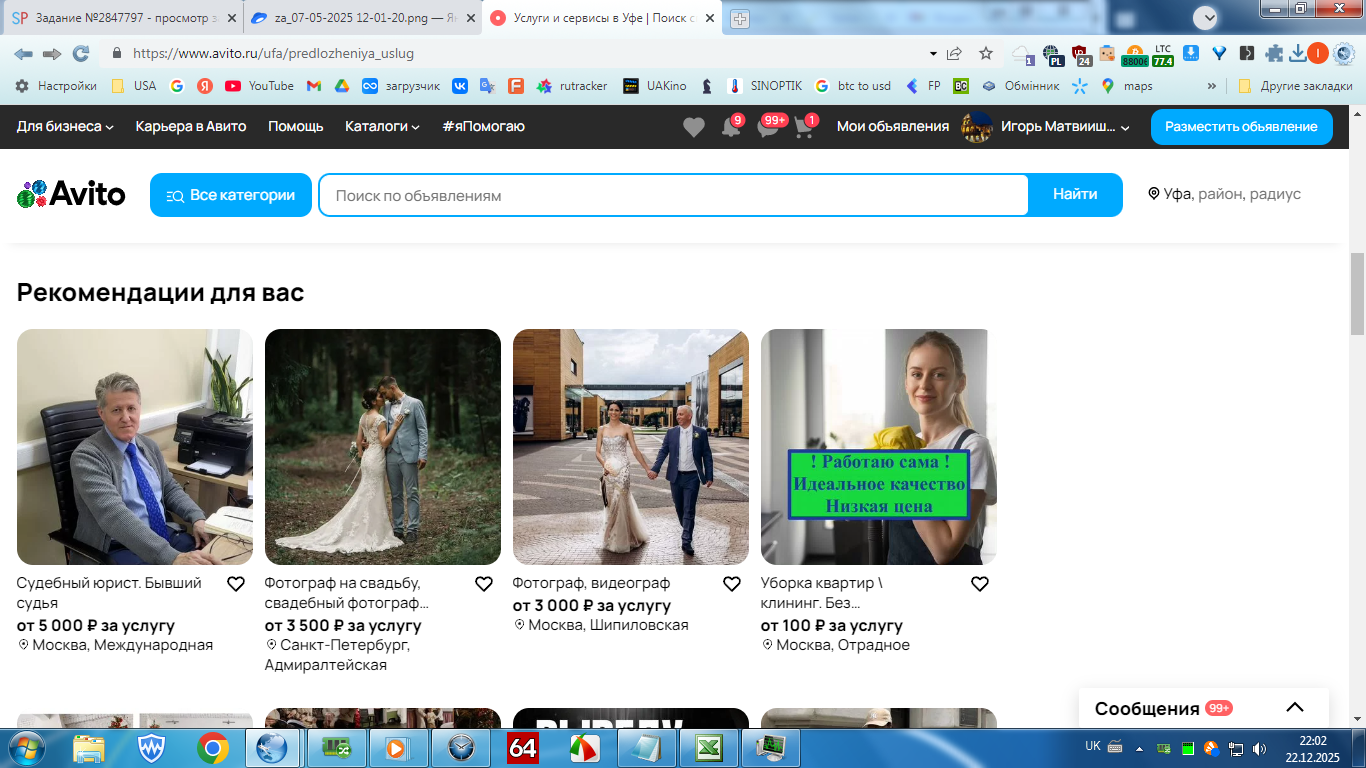Click the Разместить объявление button
The width and height of the screenshot is (1366, 768).
click(1241, 127)
